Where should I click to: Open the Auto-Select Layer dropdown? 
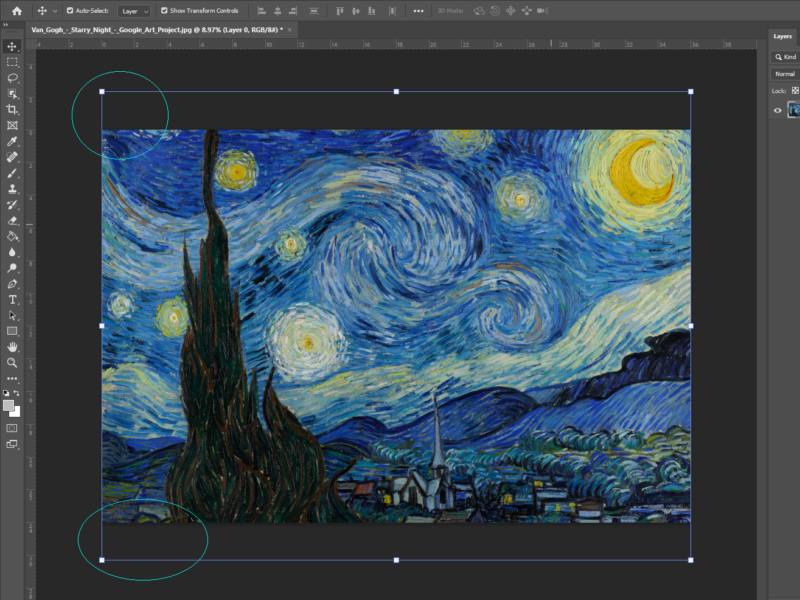134,11
